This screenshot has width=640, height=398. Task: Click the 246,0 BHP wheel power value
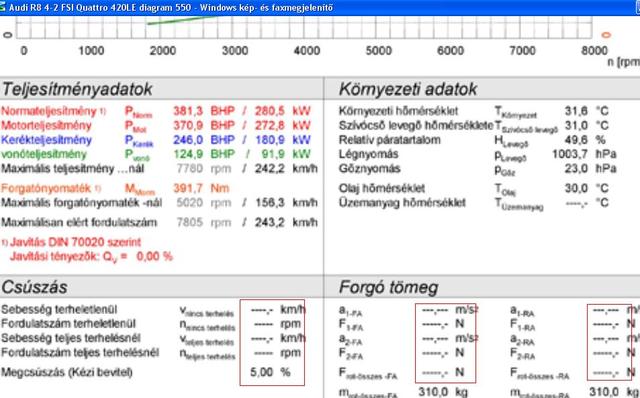tap(204, 140)
